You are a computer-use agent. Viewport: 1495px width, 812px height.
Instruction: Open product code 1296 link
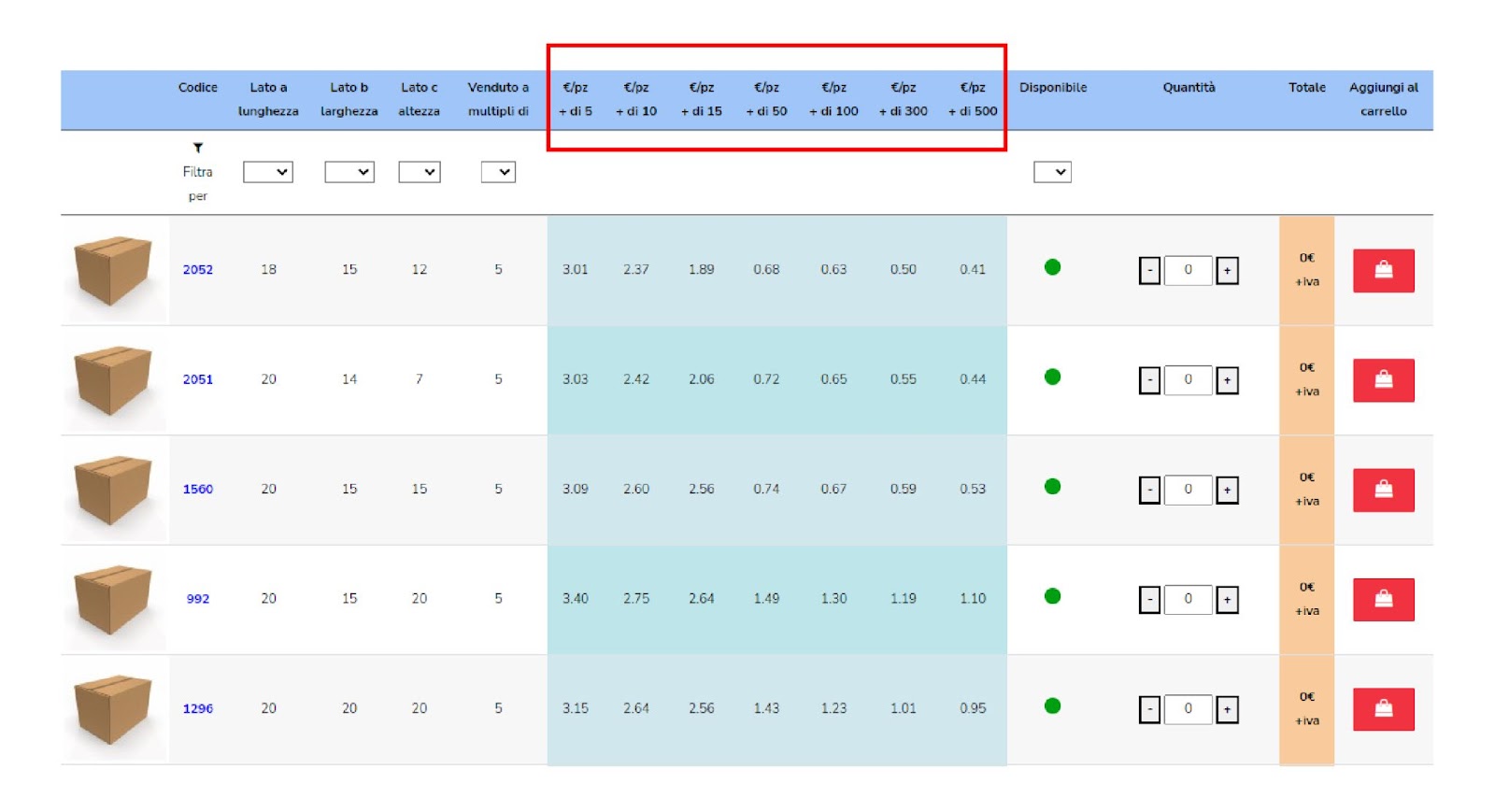click(198, 708)
